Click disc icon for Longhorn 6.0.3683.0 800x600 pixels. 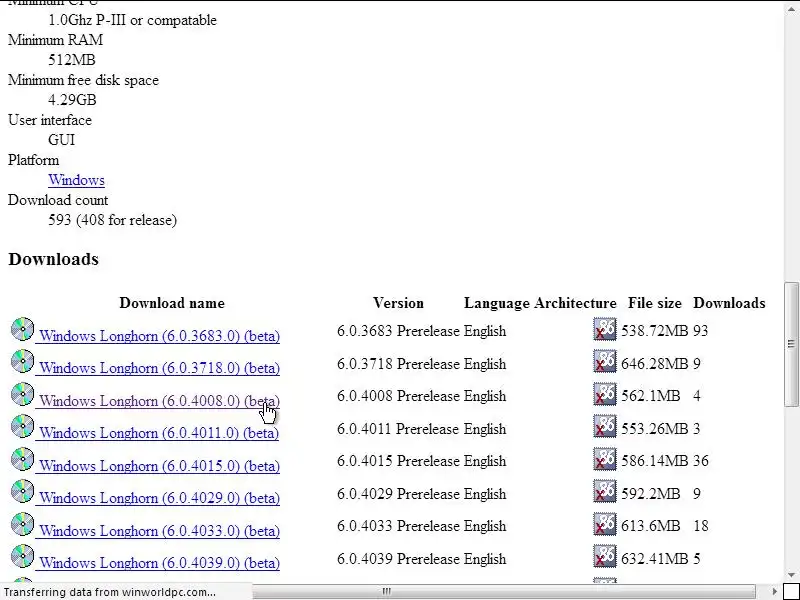point(22,329)
